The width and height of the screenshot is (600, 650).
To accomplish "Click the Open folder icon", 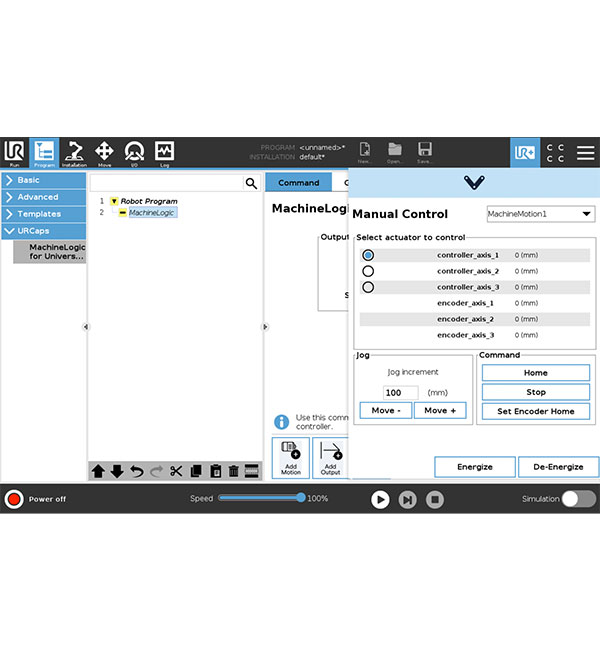I will point(395,153).
